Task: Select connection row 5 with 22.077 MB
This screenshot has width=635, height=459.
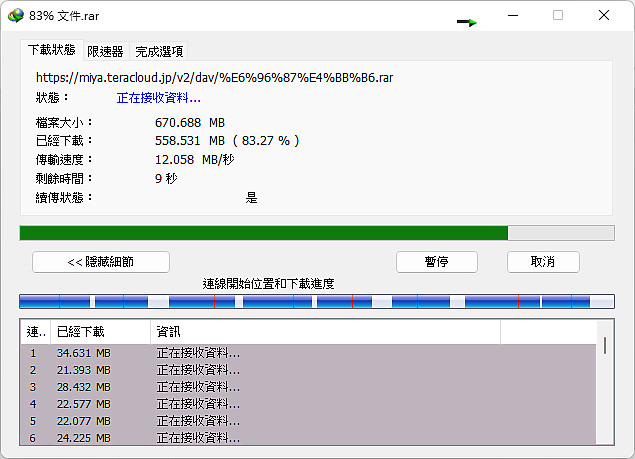Action: (x=308, y=421)
